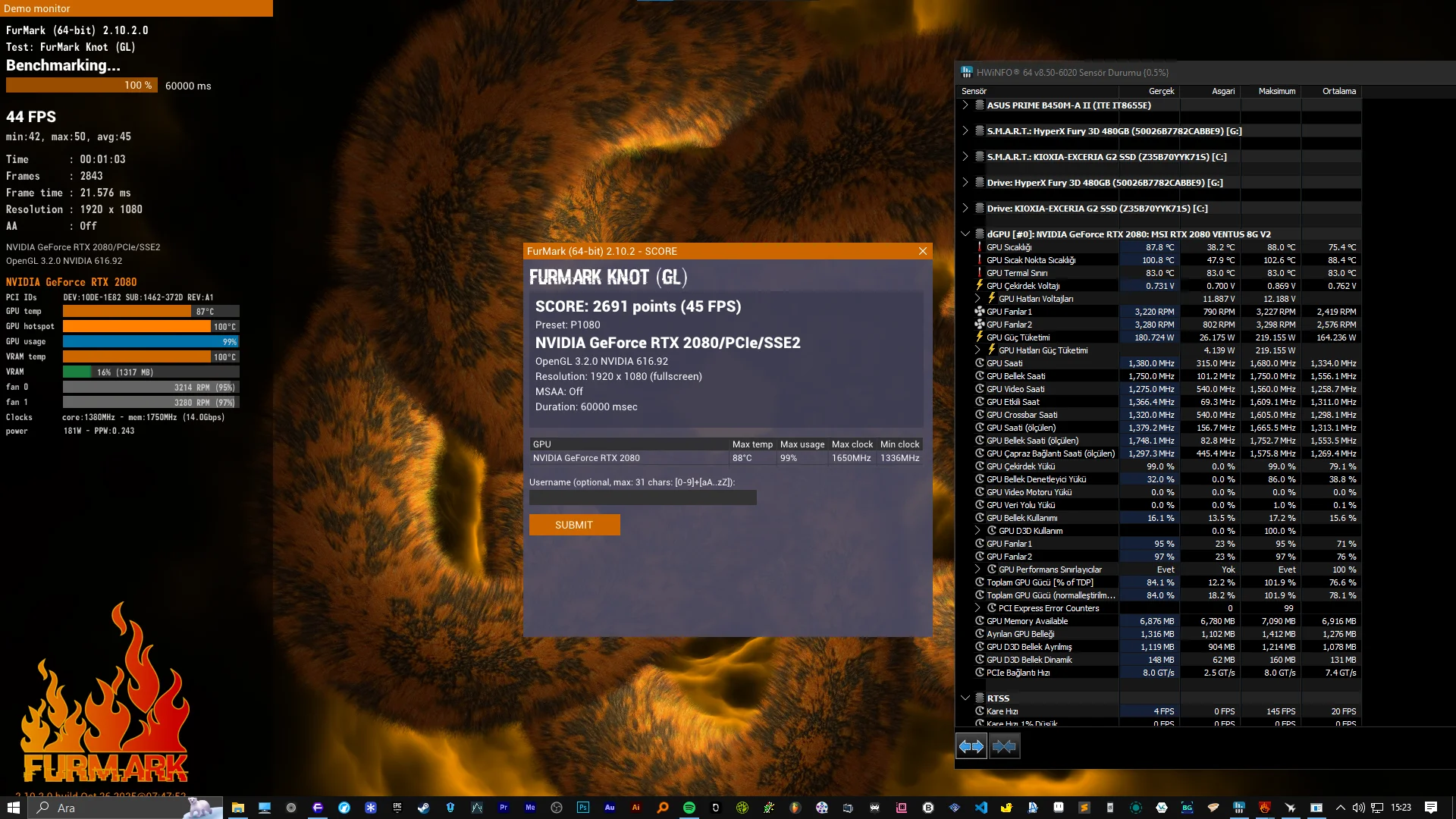Open Steam from the taskbar
Screen dimensions: 1456x819
pyautogui.click(x=423, y=808)
